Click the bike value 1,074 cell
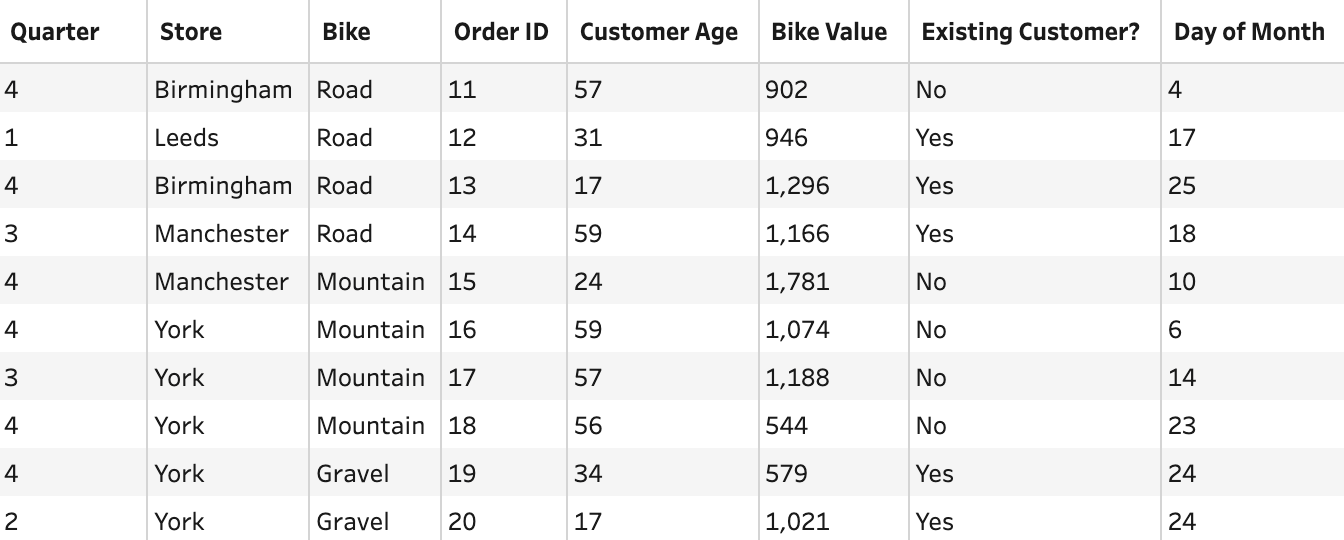Screen dimensions: 1344x540 (797, 330)
